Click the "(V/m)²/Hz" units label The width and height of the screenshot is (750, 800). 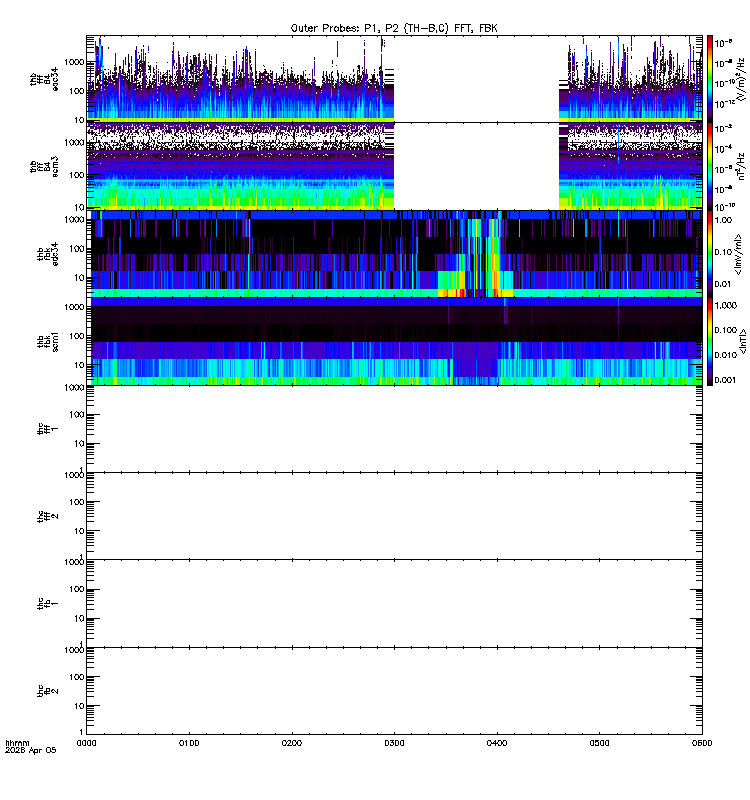pos(741,79)
